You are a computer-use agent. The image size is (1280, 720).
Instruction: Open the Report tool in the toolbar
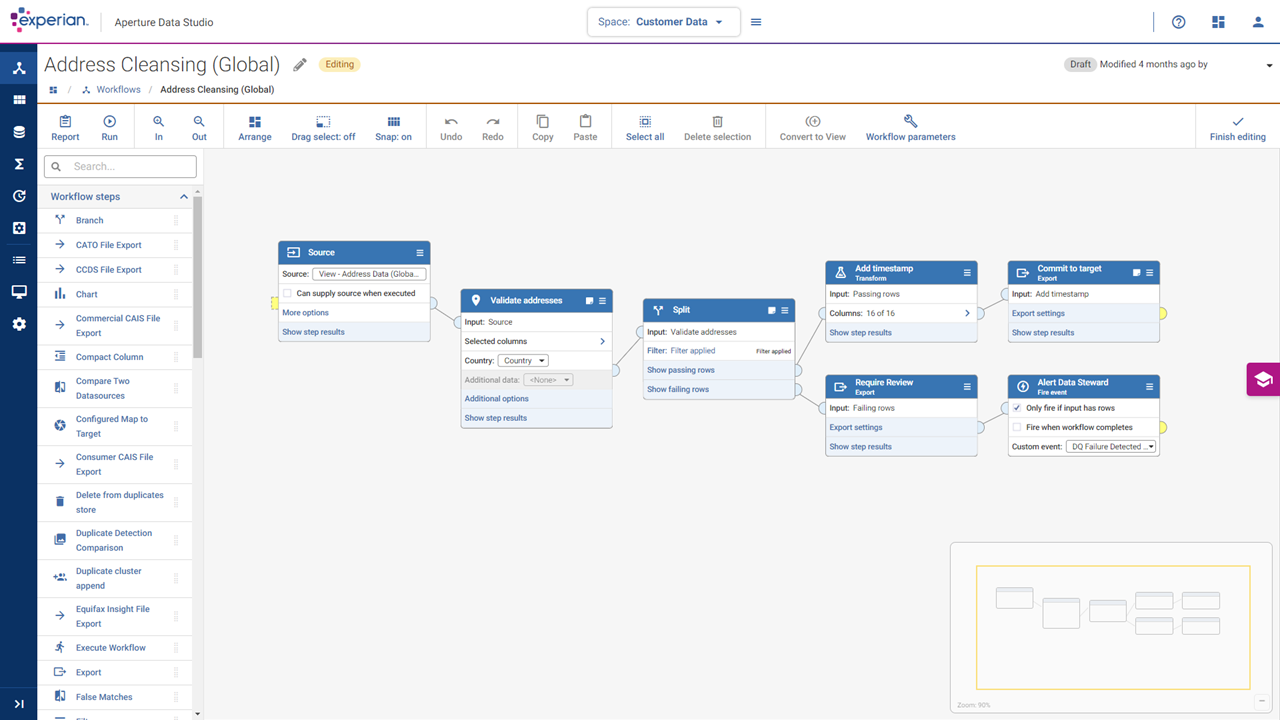point(64,127)
